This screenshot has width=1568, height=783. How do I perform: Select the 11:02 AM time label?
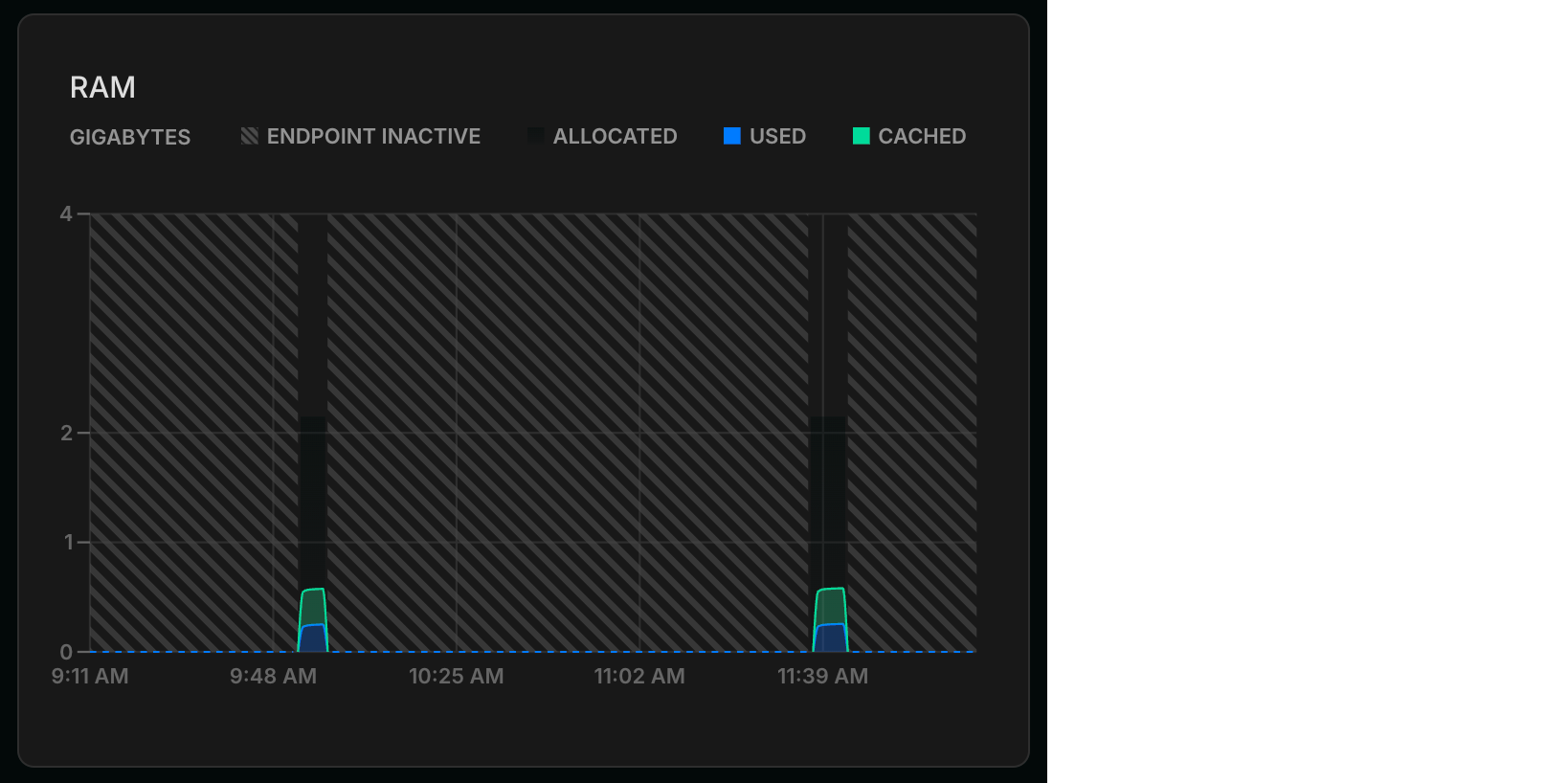tap(639, 676)
